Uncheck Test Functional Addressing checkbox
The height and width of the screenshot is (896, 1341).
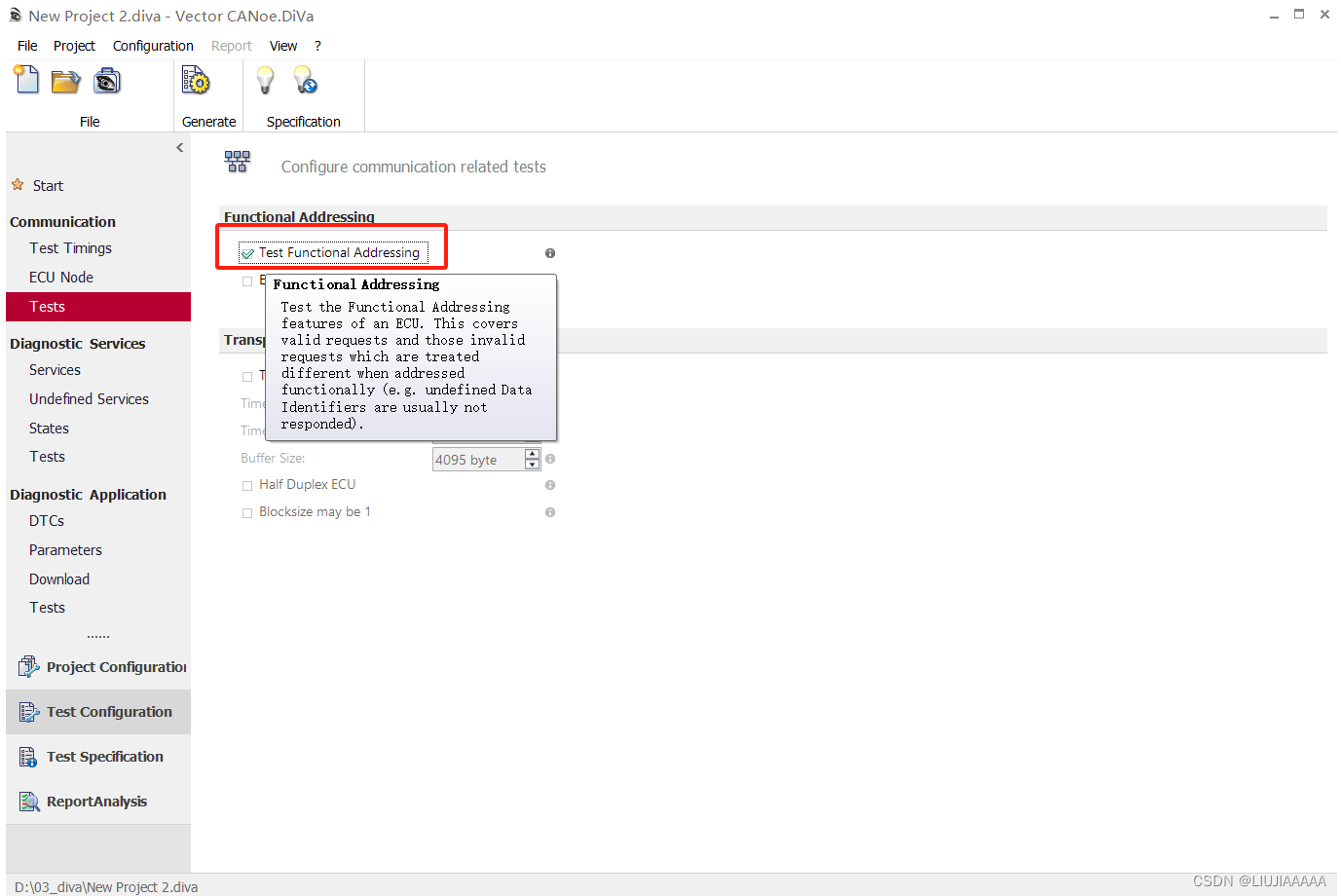[x=247, y=253]
